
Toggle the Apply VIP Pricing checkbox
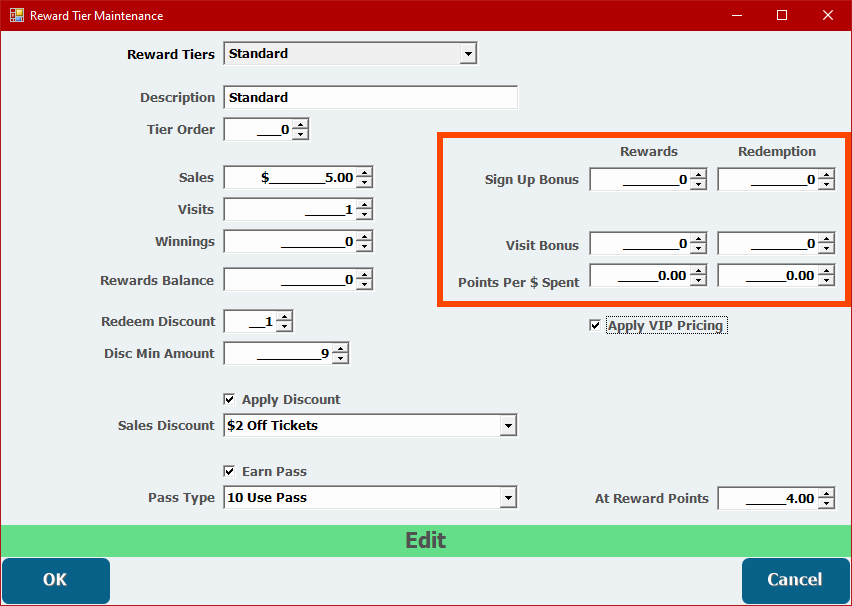[596, 326]
